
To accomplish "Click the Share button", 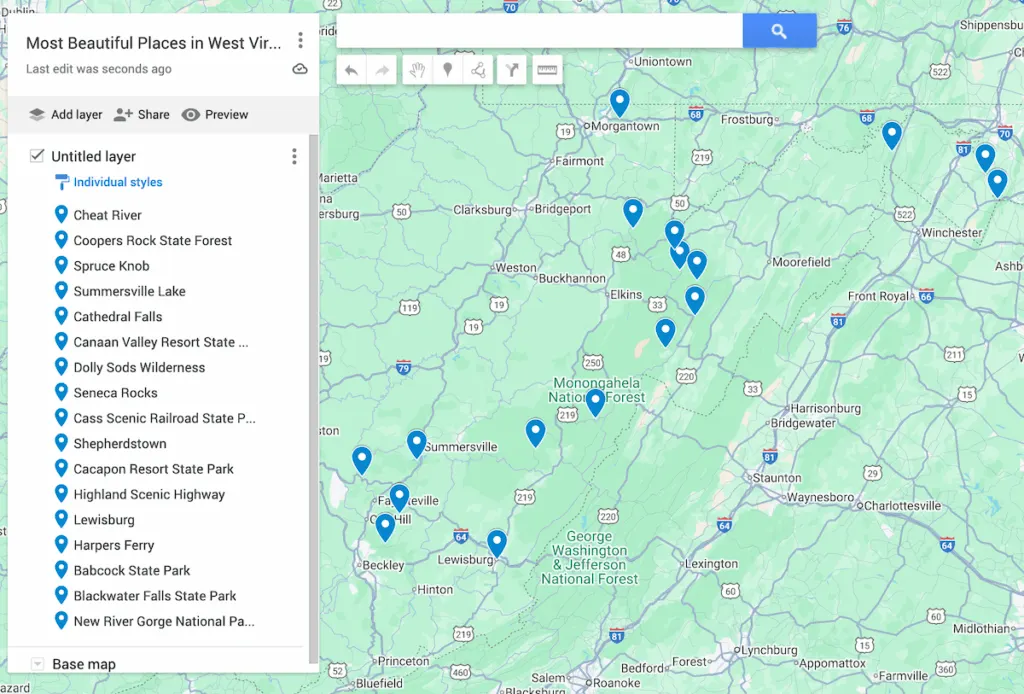I will pos(141,114).
